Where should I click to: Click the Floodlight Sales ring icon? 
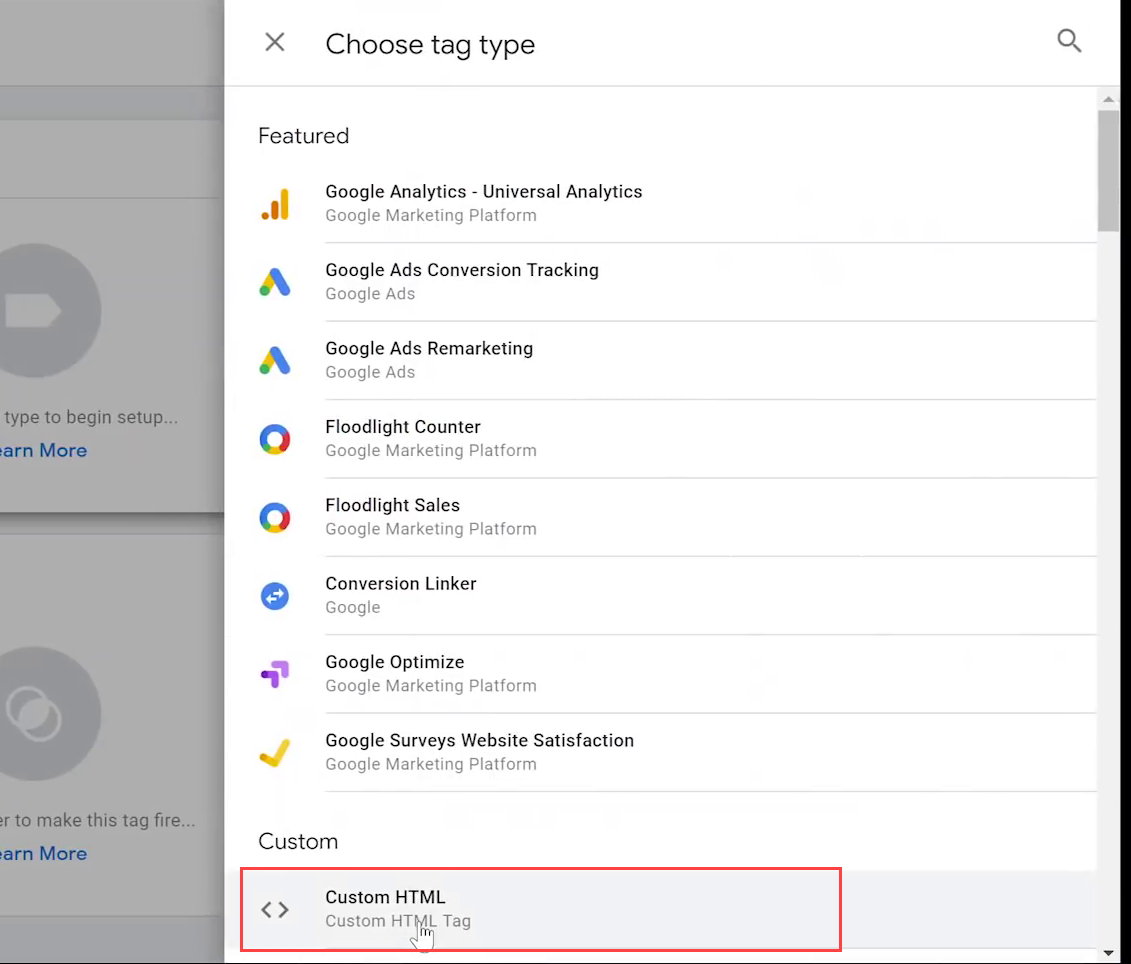coord(275,517)
